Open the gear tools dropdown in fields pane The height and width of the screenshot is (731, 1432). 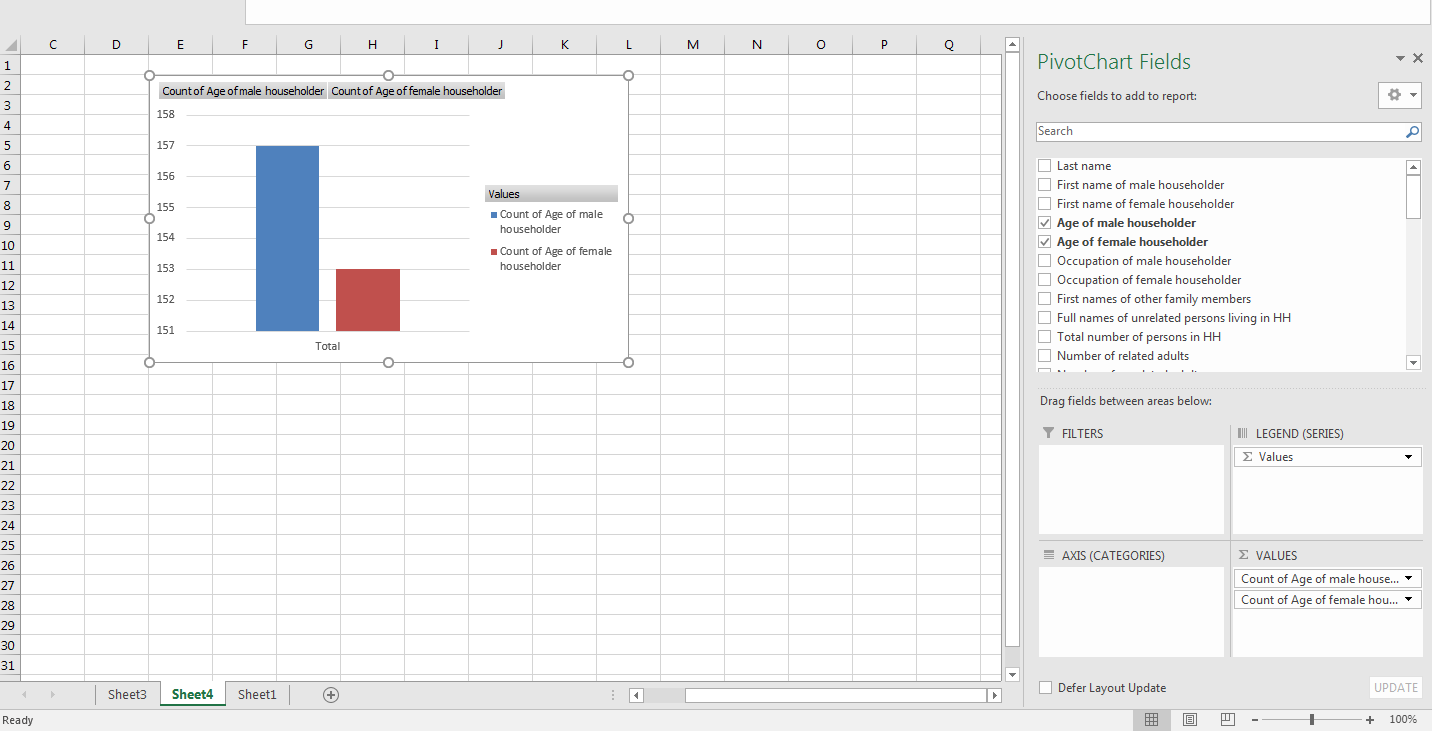[1399, 95]
